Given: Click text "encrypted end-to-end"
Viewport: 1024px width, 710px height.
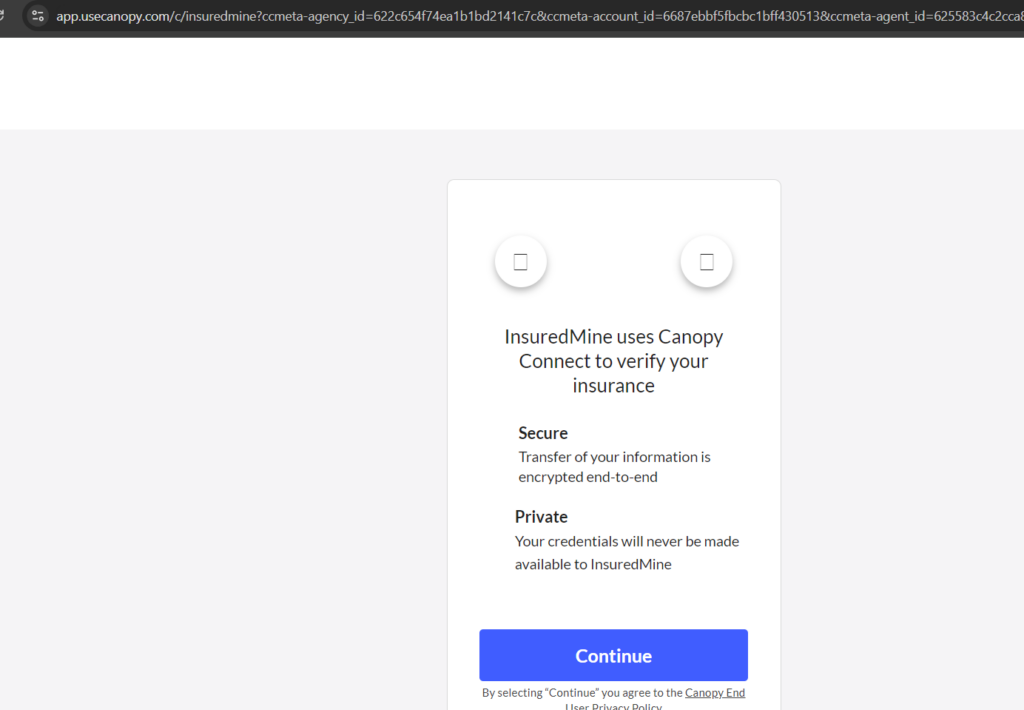Looking at the screenshot, I should click(x=588, y=477).
